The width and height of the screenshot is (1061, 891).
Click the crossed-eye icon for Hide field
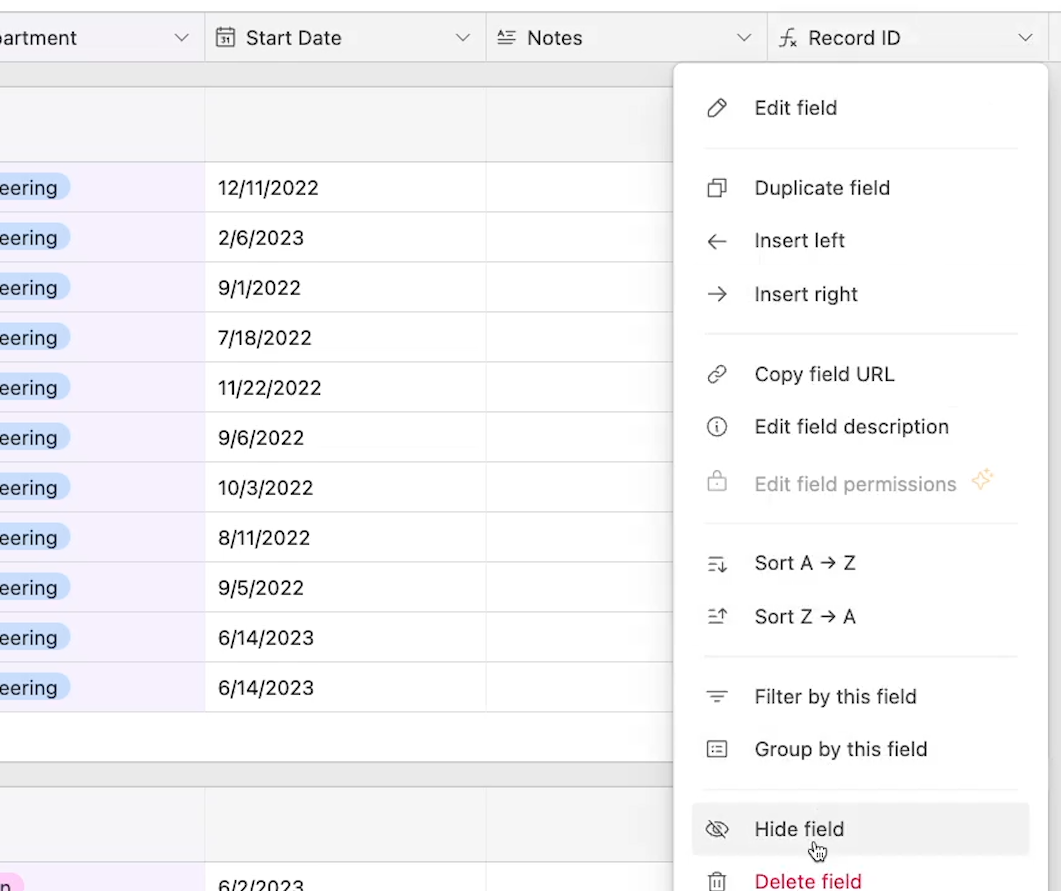coord(717,829)
